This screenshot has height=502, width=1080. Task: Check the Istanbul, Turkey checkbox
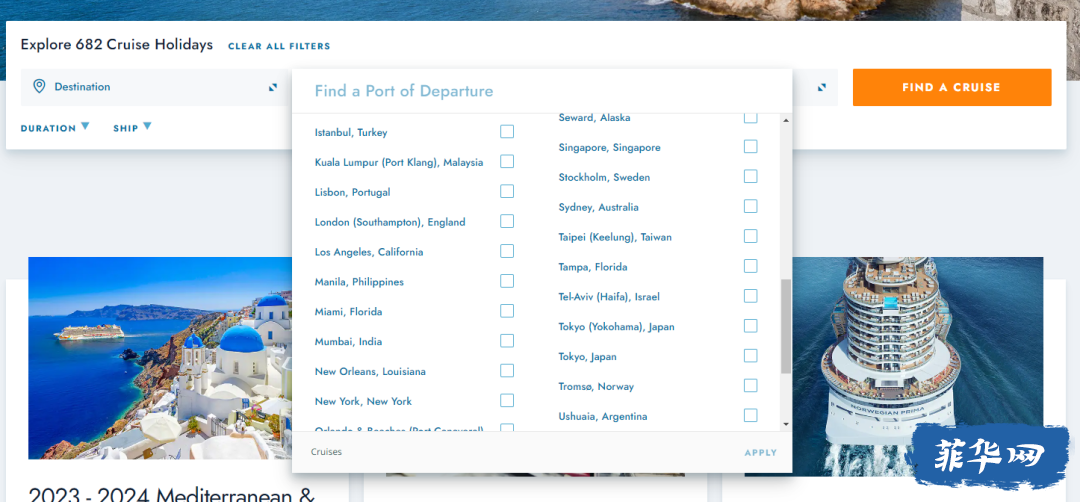pos(507,132)
